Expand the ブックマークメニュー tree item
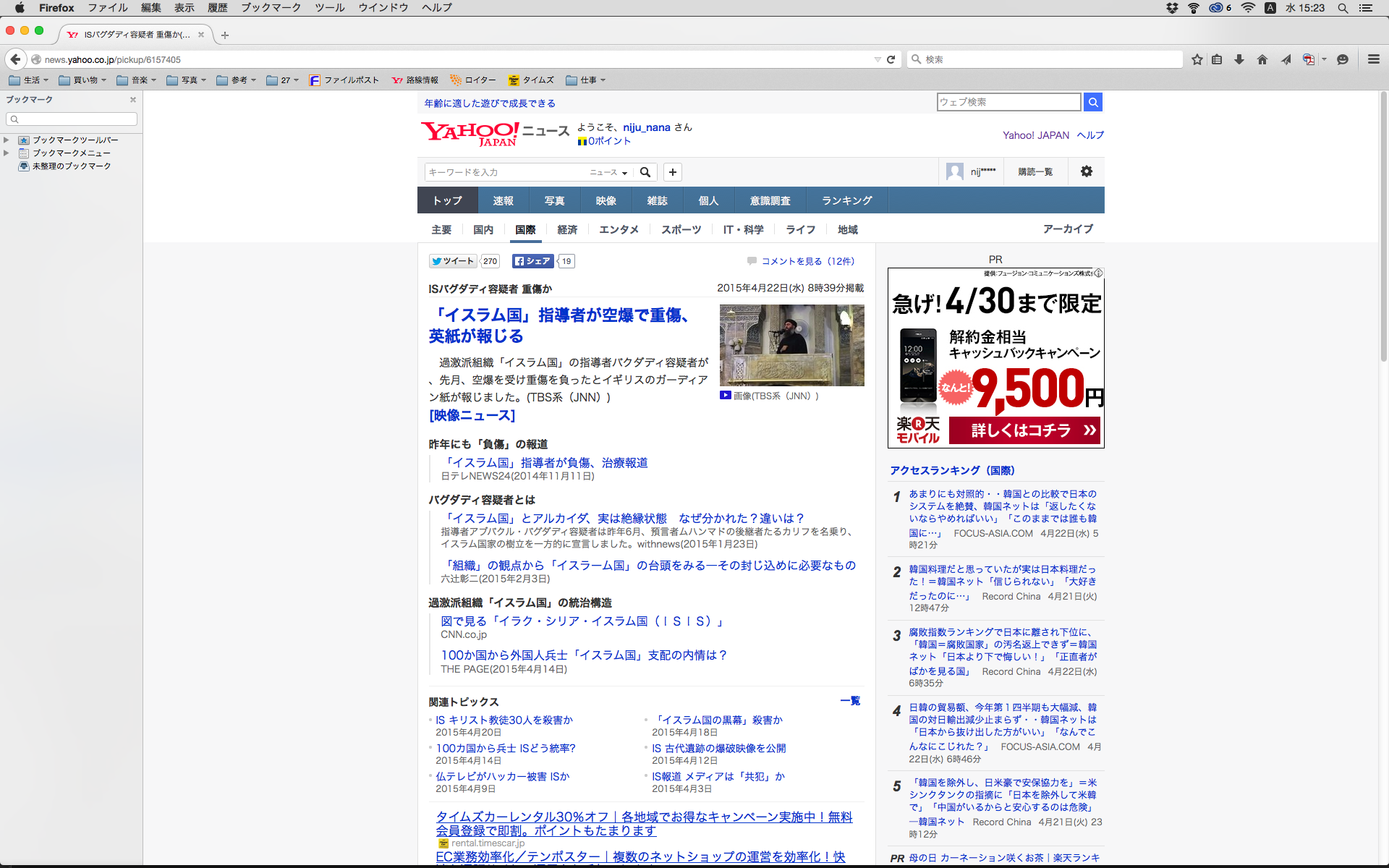The width and height of the screenshot is (1389, 868). (x=7, y=153)
